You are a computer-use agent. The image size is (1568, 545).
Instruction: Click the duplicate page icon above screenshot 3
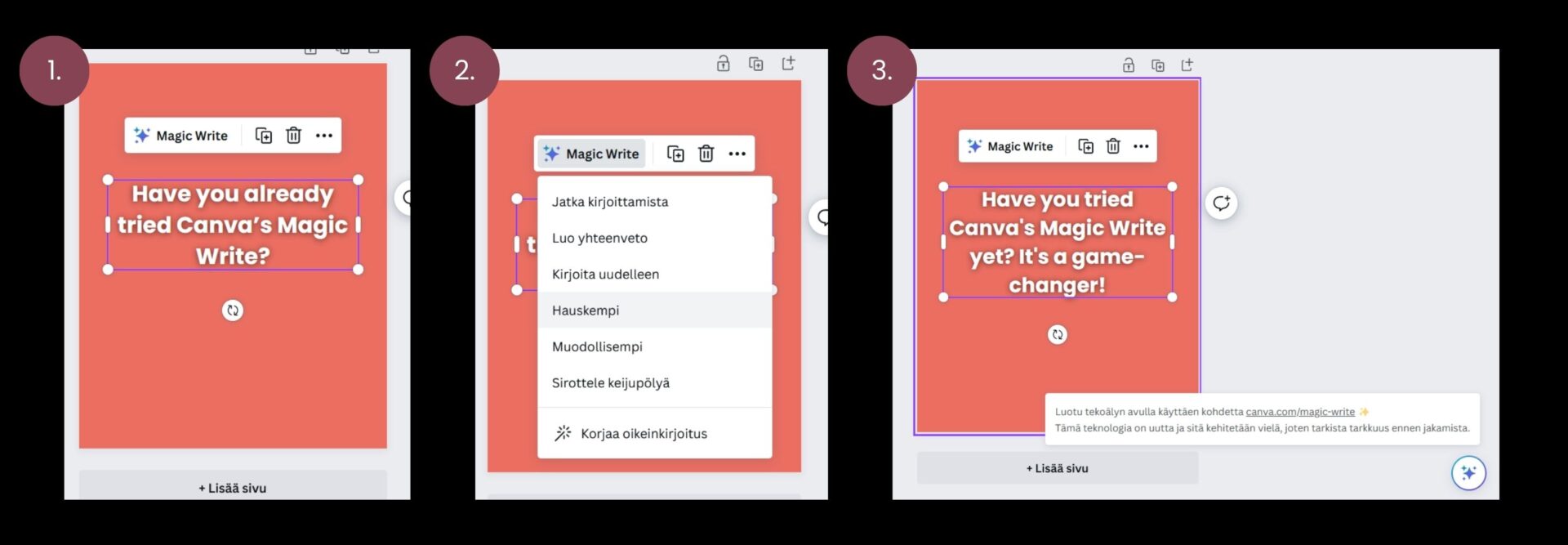click(x=1157, y=65)
